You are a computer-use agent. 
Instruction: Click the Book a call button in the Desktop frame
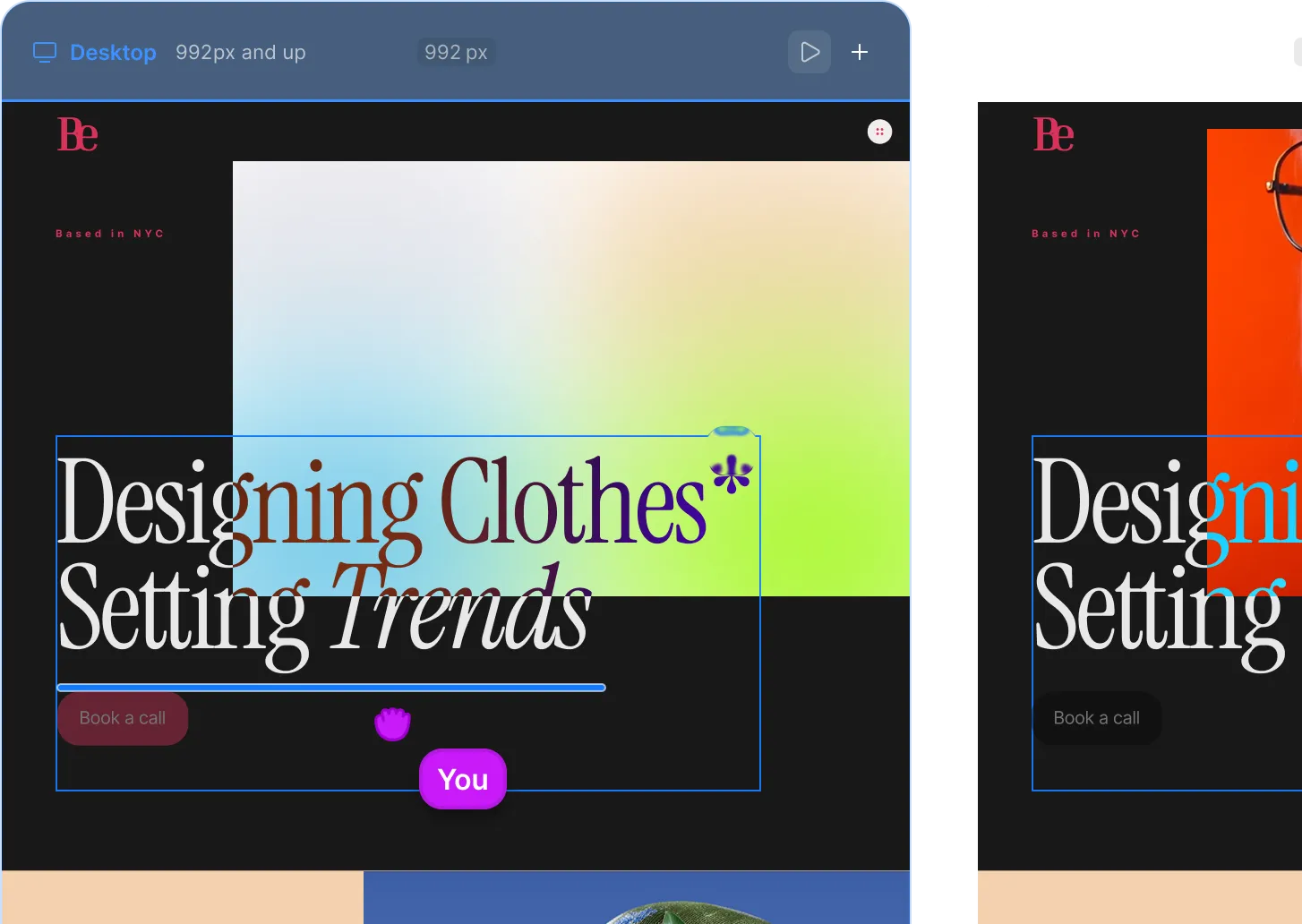pos(123,718)
